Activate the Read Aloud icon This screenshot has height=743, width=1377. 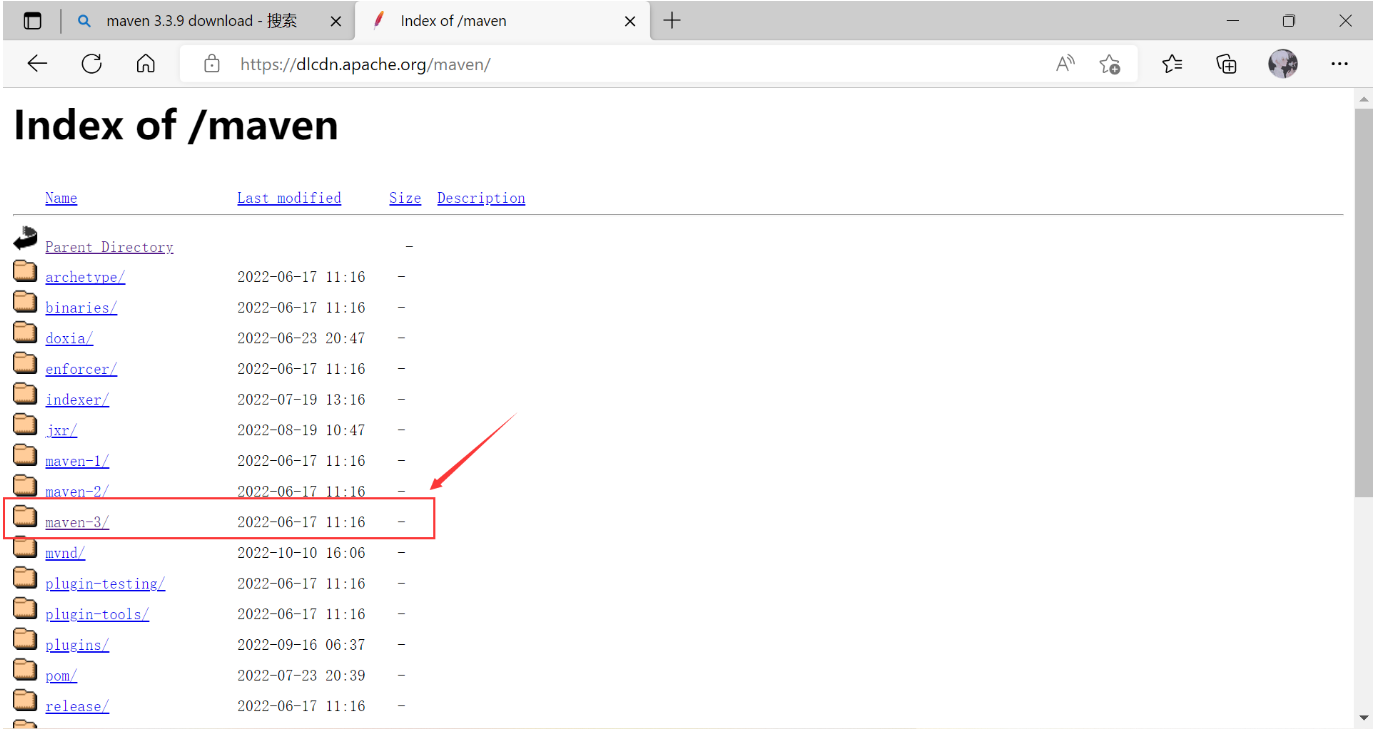coord(1066,64)
